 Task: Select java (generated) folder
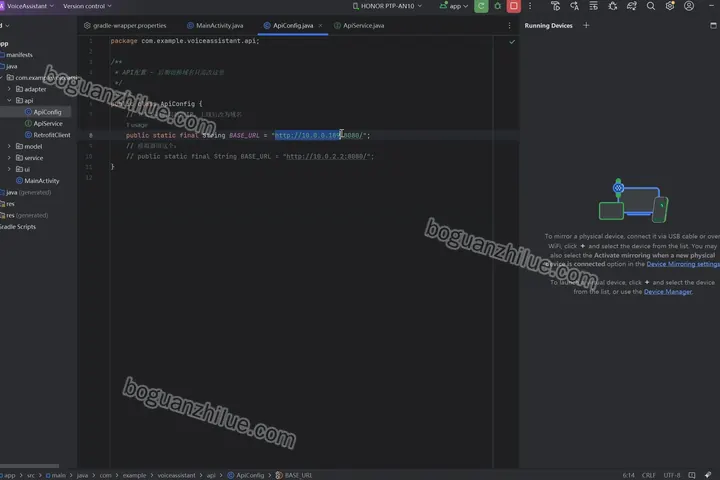[x=26, y=192]
